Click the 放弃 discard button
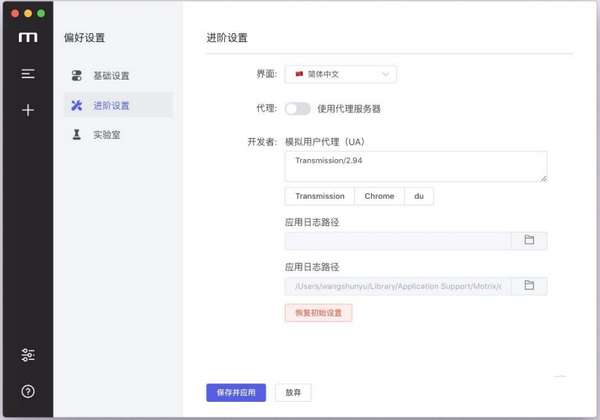This screenshot has width=600, height=420. pyautogui.click(x=293, y=392)
